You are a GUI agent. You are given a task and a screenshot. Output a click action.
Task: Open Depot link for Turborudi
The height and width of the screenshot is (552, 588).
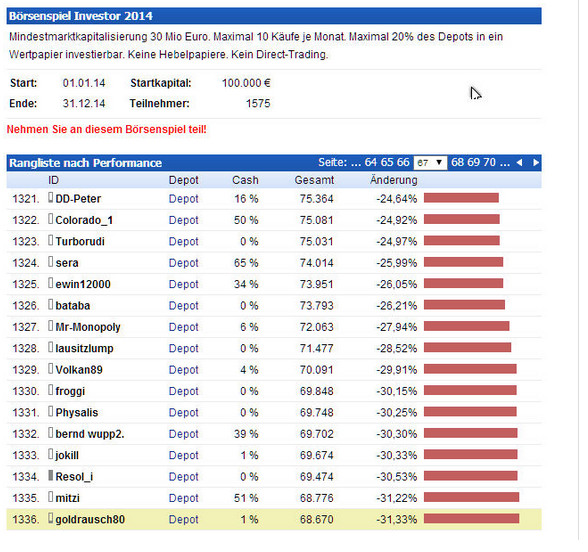point(183,242)
